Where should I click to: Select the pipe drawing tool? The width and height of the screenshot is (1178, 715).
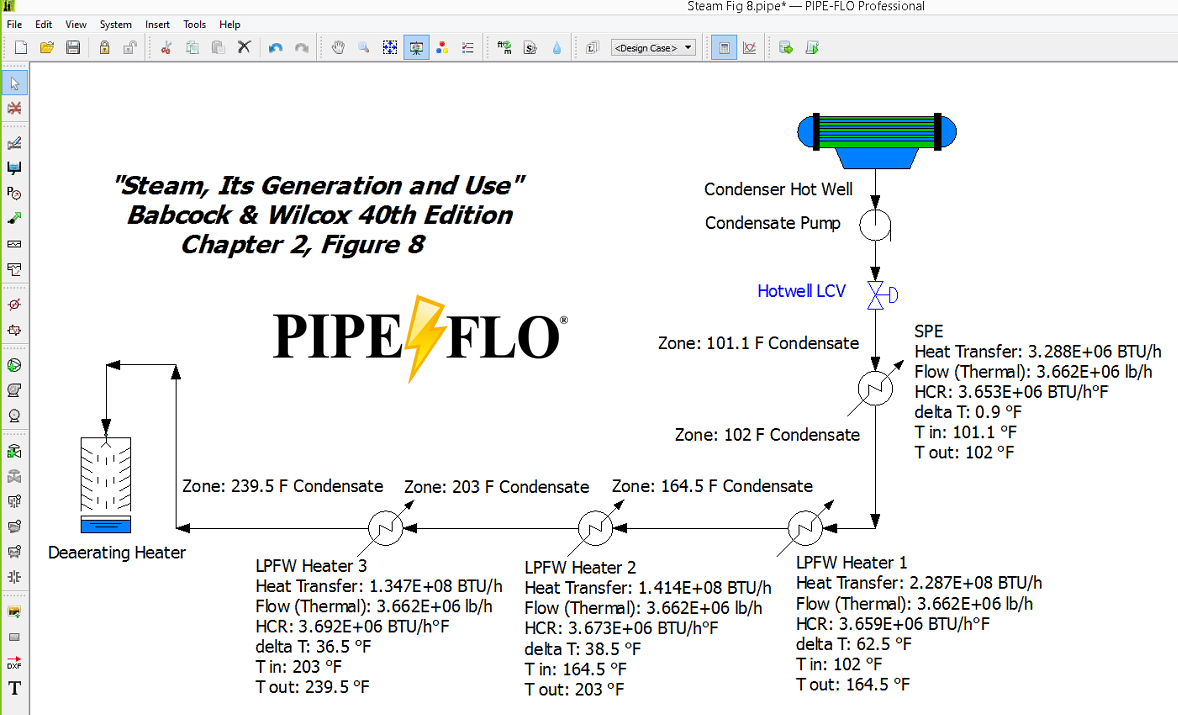[x=14, y=143]
